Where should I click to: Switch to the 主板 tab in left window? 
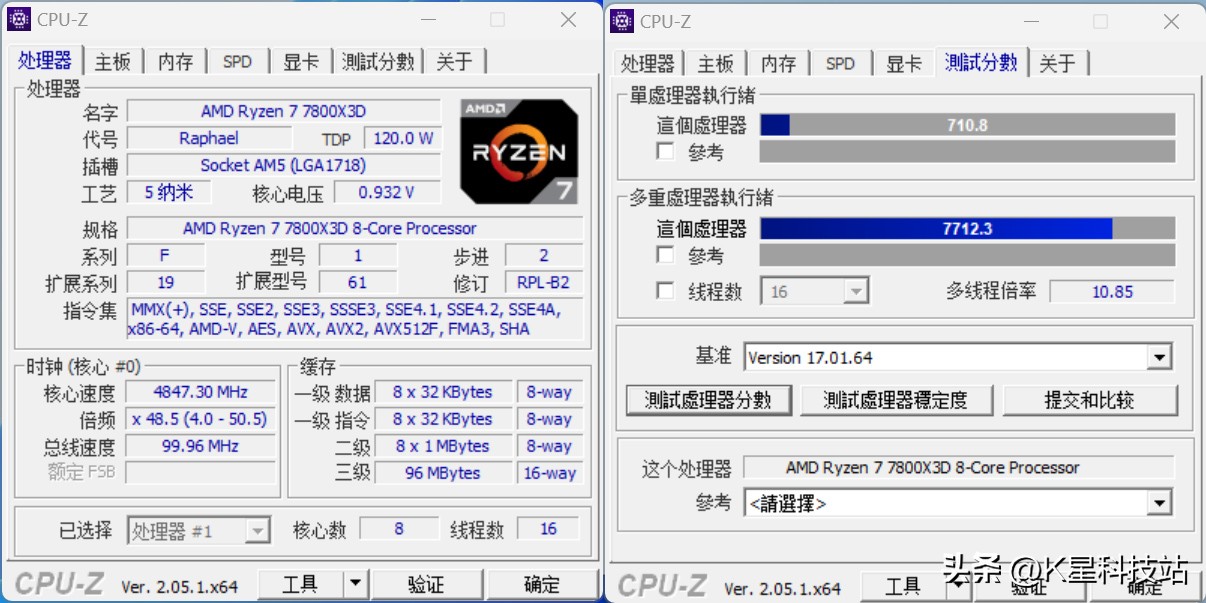click(x=113, y=60)
